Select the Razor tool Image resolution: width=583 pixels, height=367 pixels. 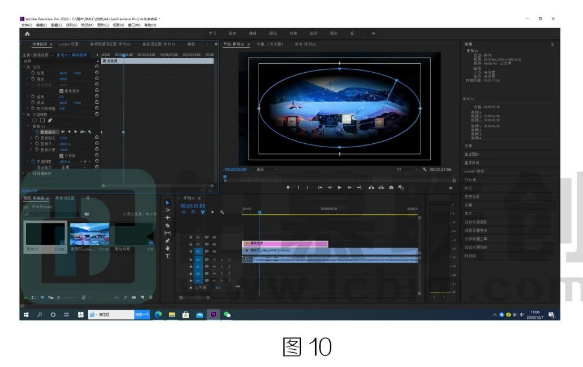click(x=167, y=226)
